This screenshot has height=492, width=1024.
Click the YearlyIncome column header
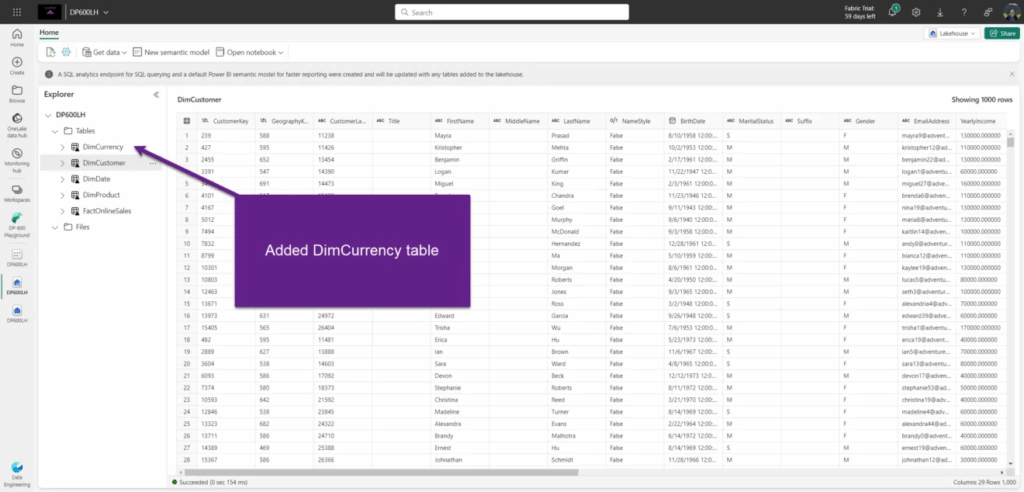click(981, 121)
